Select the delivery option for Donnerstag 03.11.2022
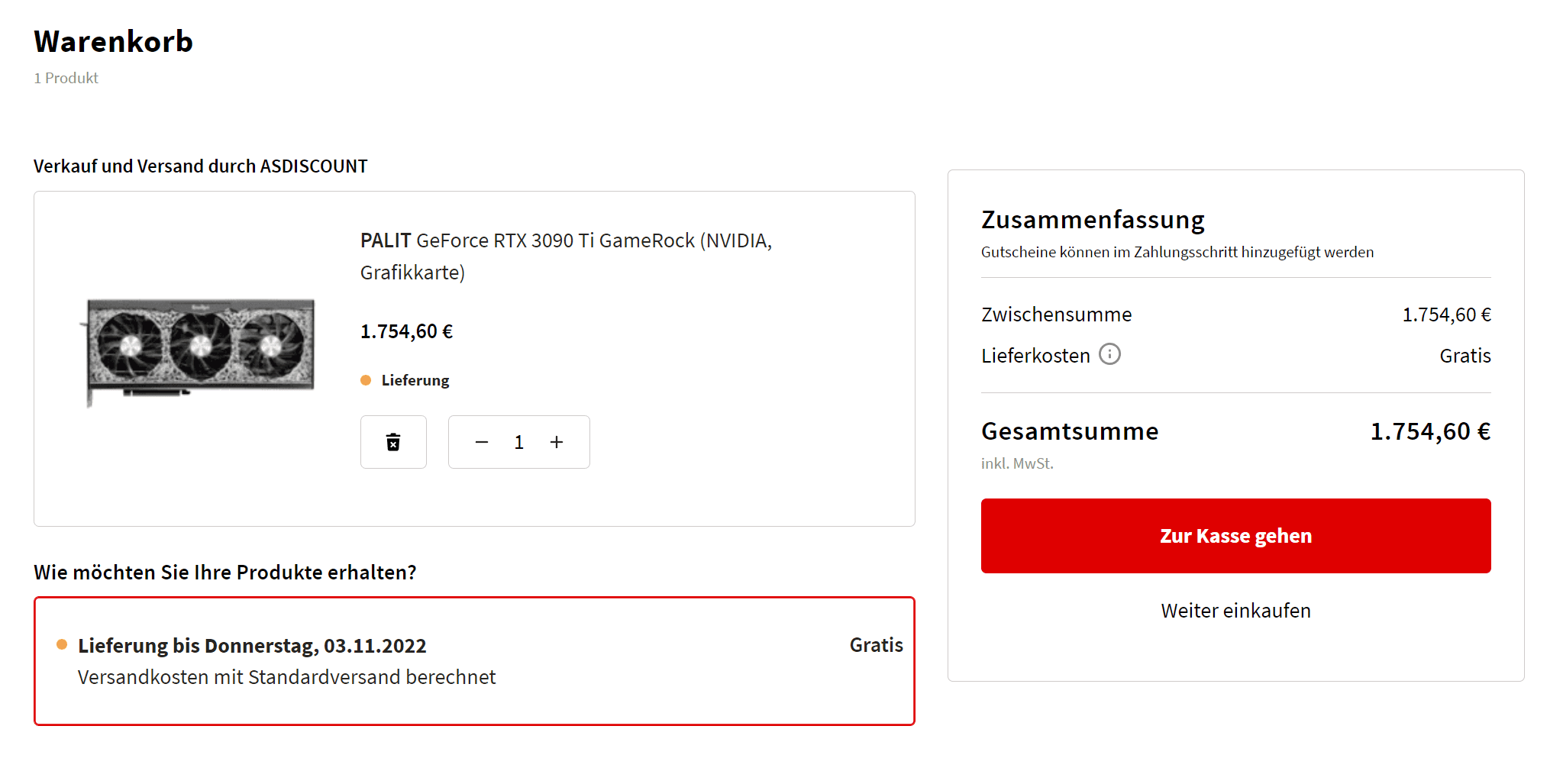Screen dimensions: 1563x784 click(x=474, y=661)
